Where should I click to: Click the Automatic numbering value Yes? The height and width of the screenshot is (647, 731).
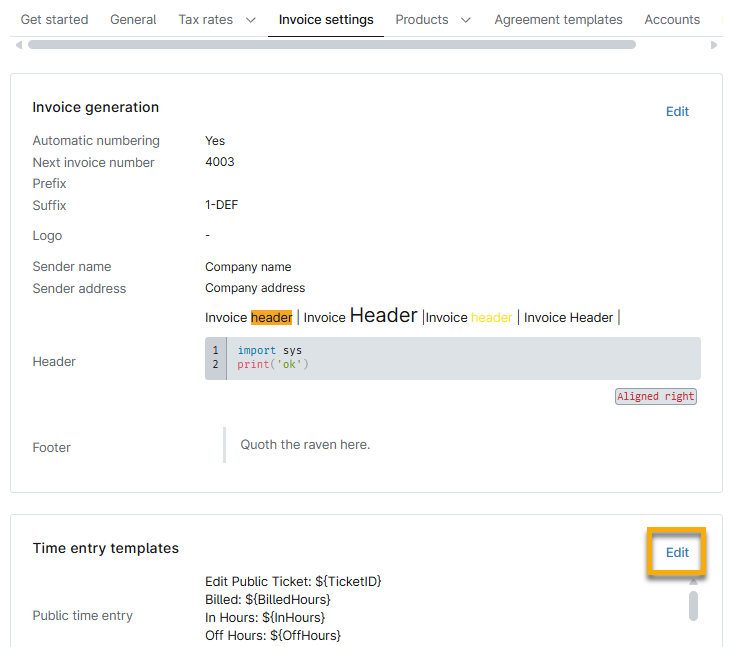tap(215, 141)
